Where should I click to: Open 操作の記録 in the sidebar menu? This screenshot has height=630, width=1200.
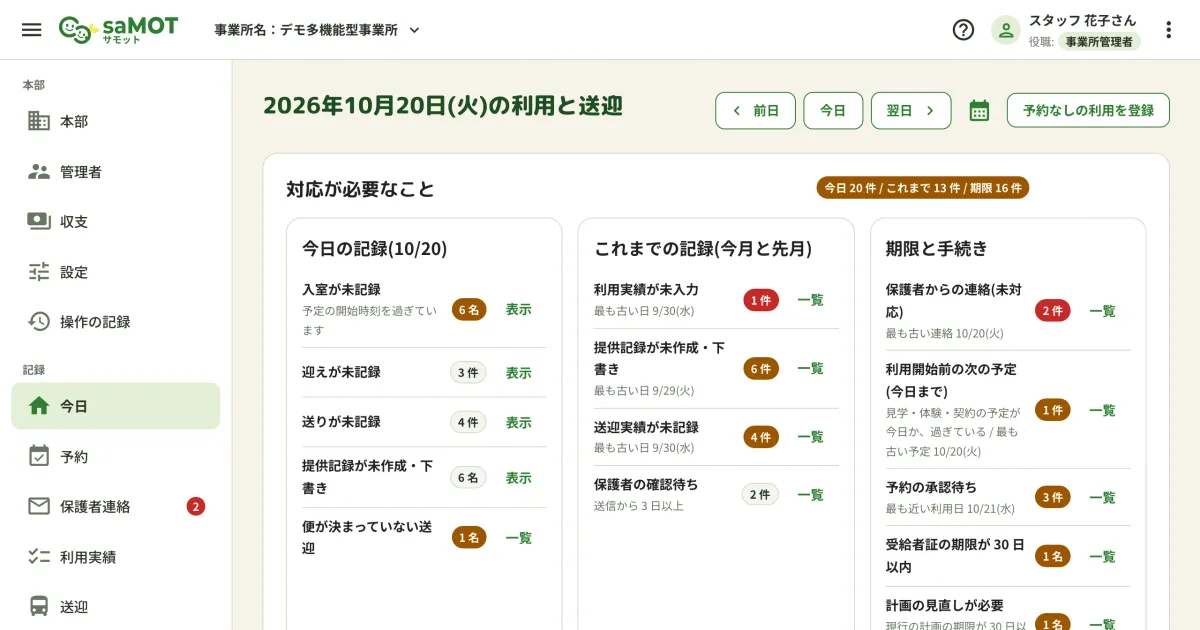[x=116, y=321]
